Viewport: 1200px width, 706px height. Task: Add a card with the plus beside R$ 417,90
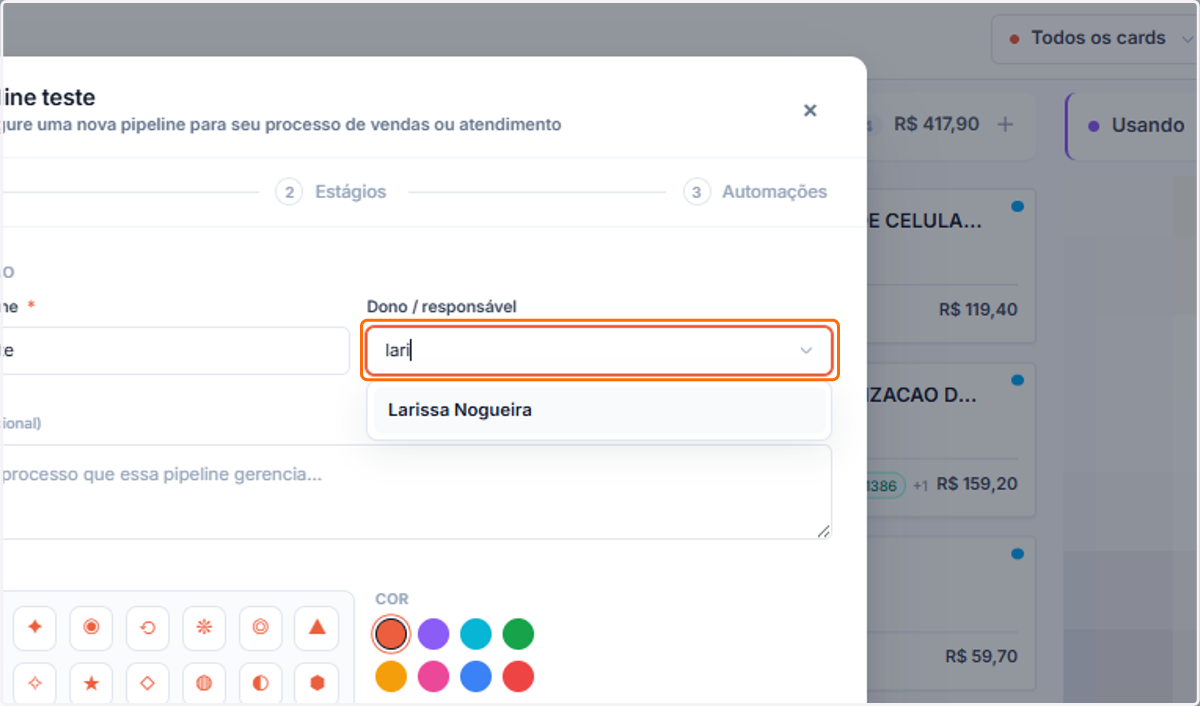point(1006,124)
